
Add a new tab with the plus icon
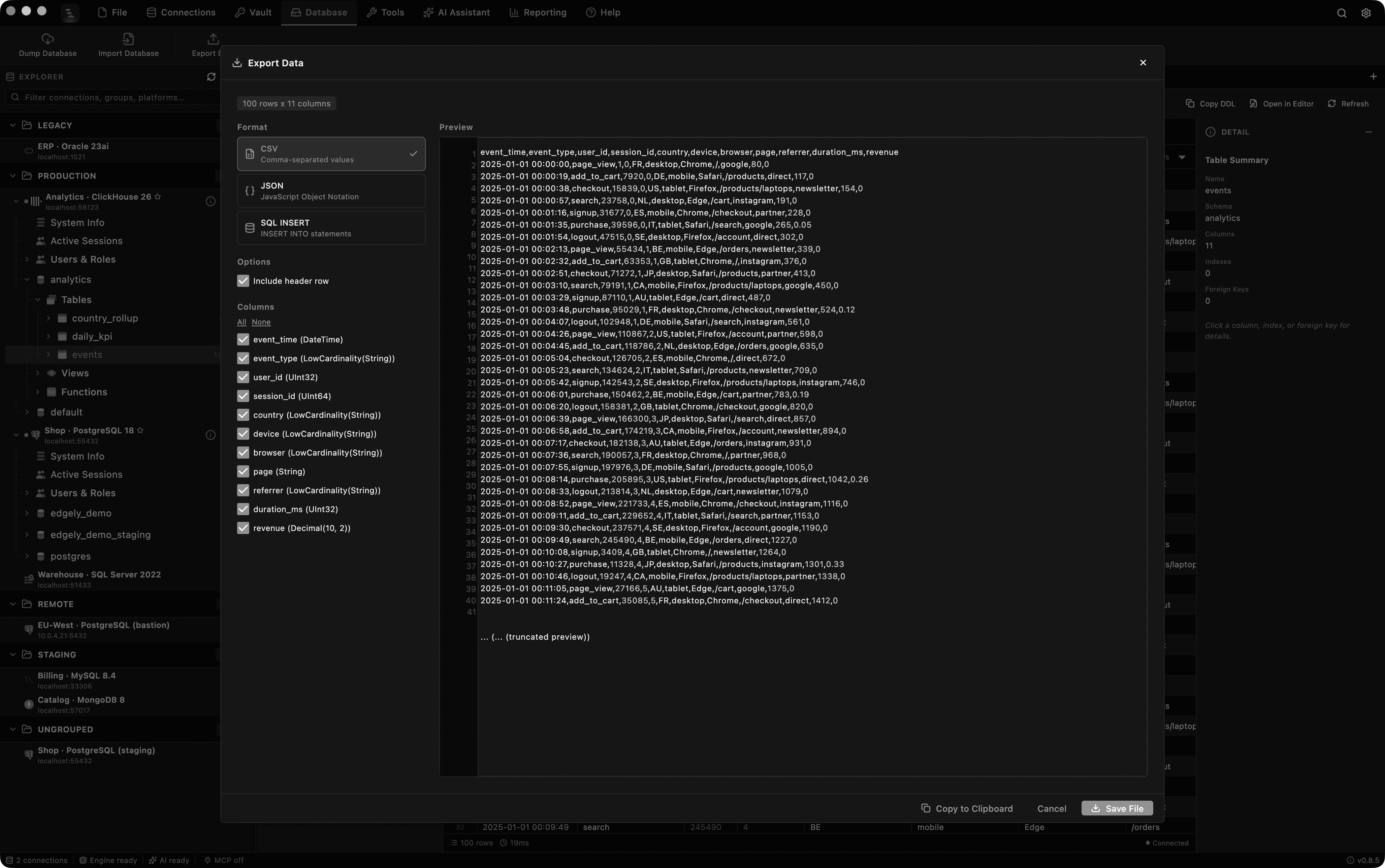(1373, 76)
